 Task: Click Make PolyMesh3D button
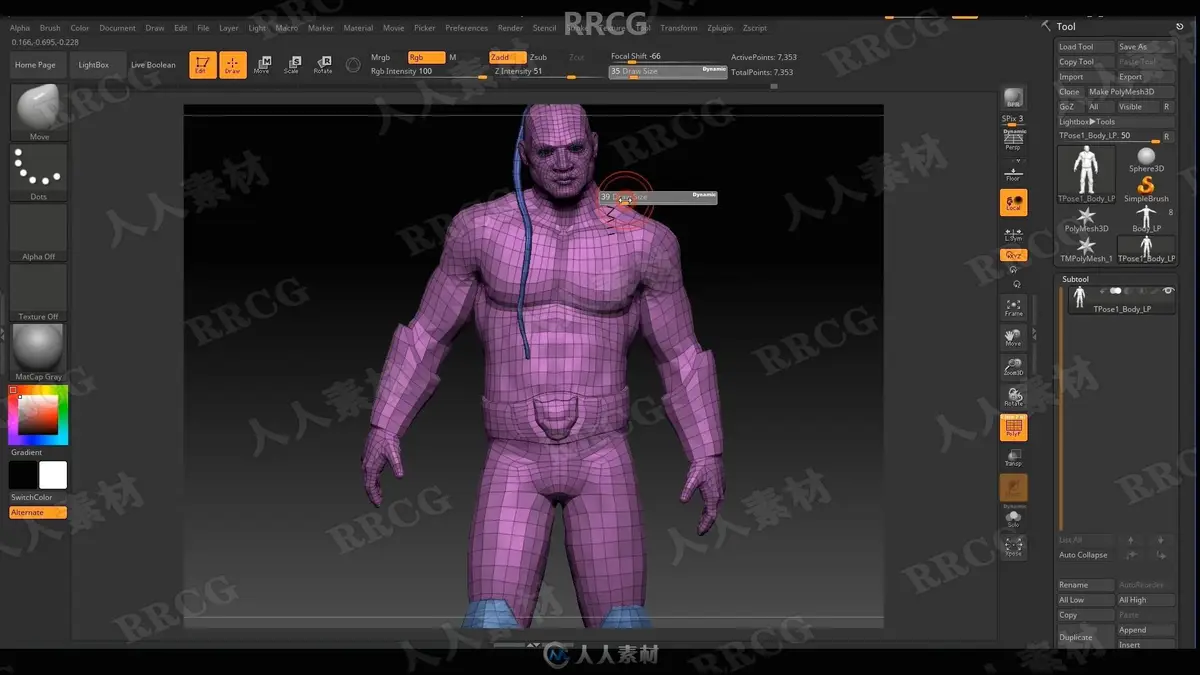coord(1129,92)
